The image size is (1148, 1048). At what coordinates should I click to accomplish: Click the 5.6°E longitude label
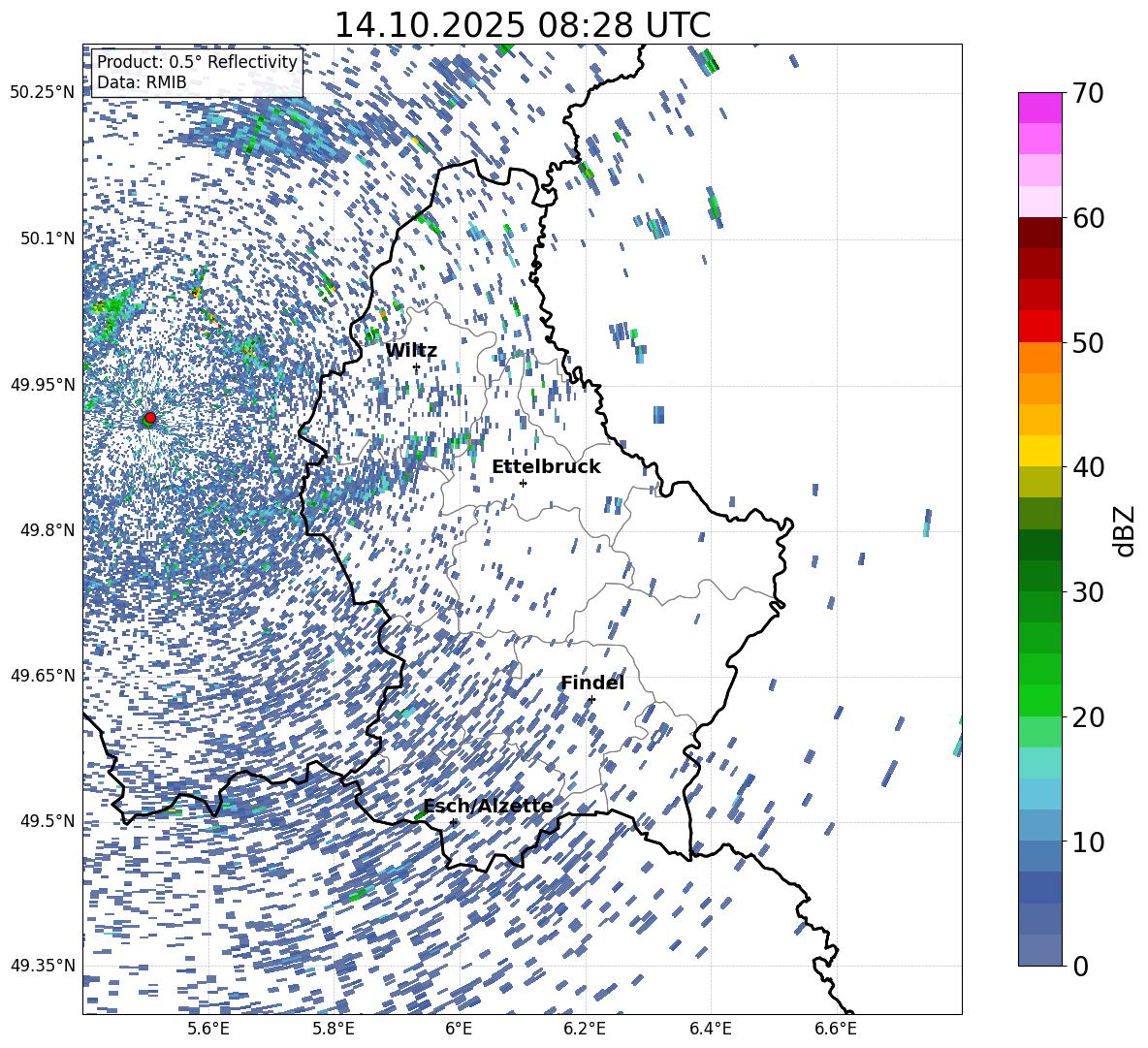click(x=208, y=1029)
